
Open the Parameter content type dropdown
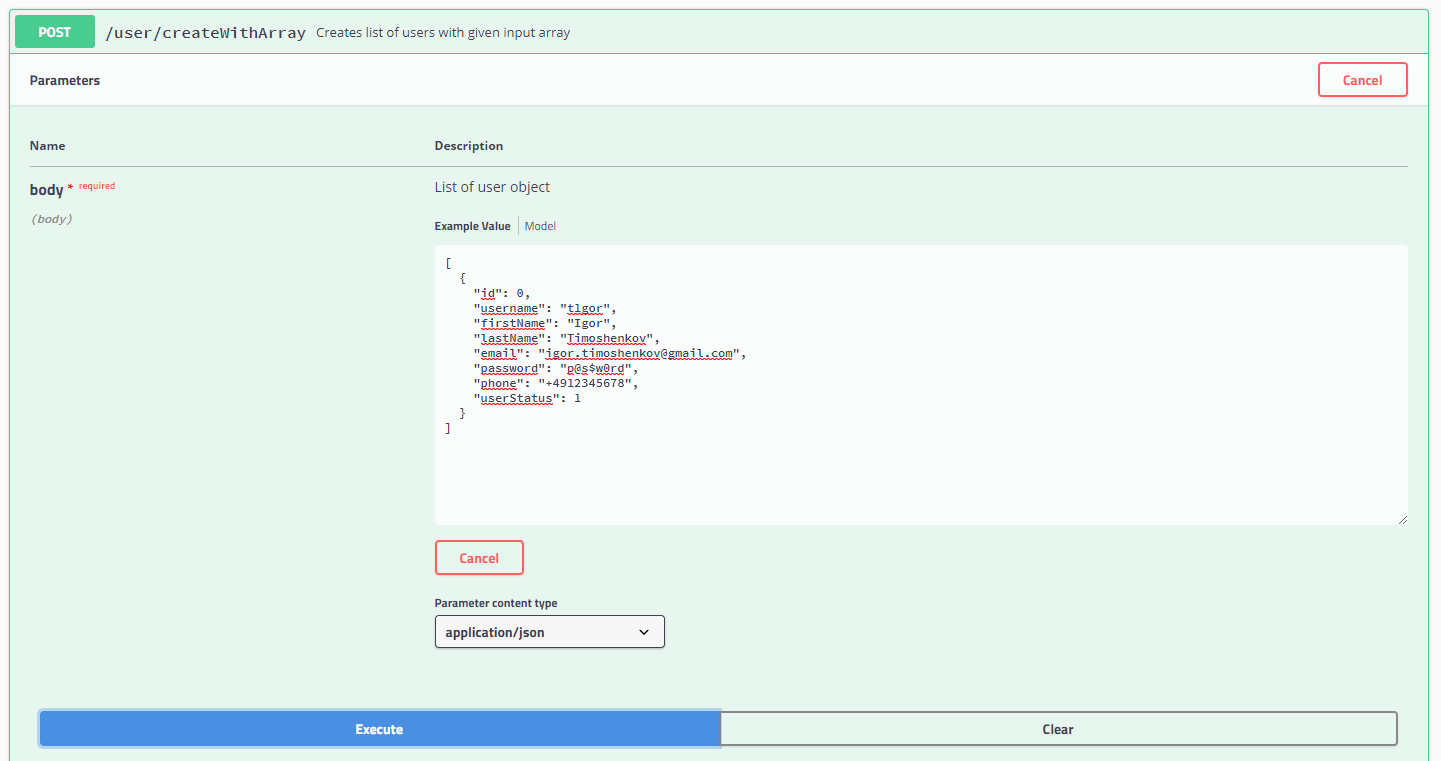(x=549, y=632)
